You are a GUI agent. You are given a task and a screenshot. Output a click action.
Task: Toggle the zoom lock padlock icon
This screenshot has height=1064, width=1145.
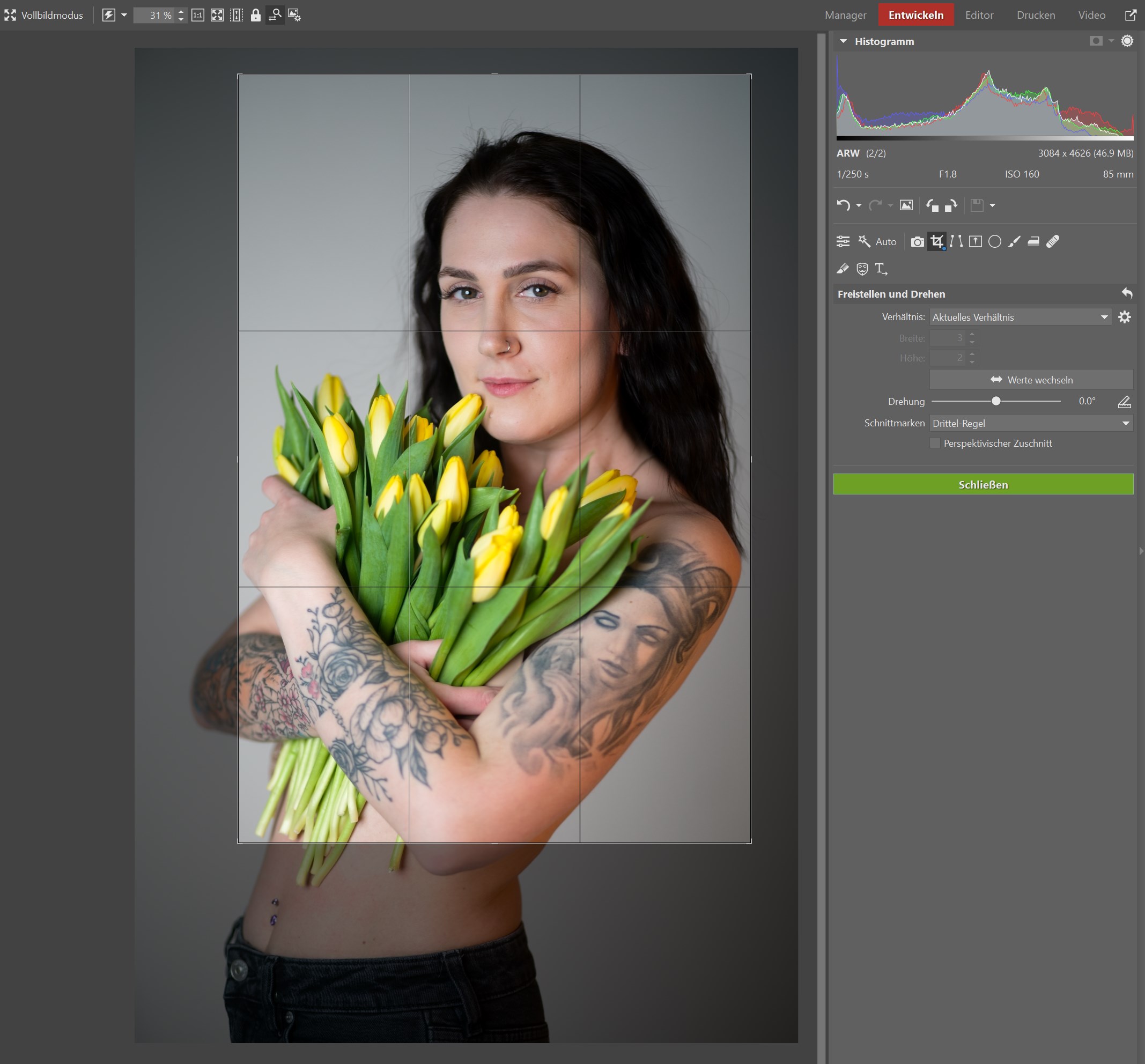(256, 15)
